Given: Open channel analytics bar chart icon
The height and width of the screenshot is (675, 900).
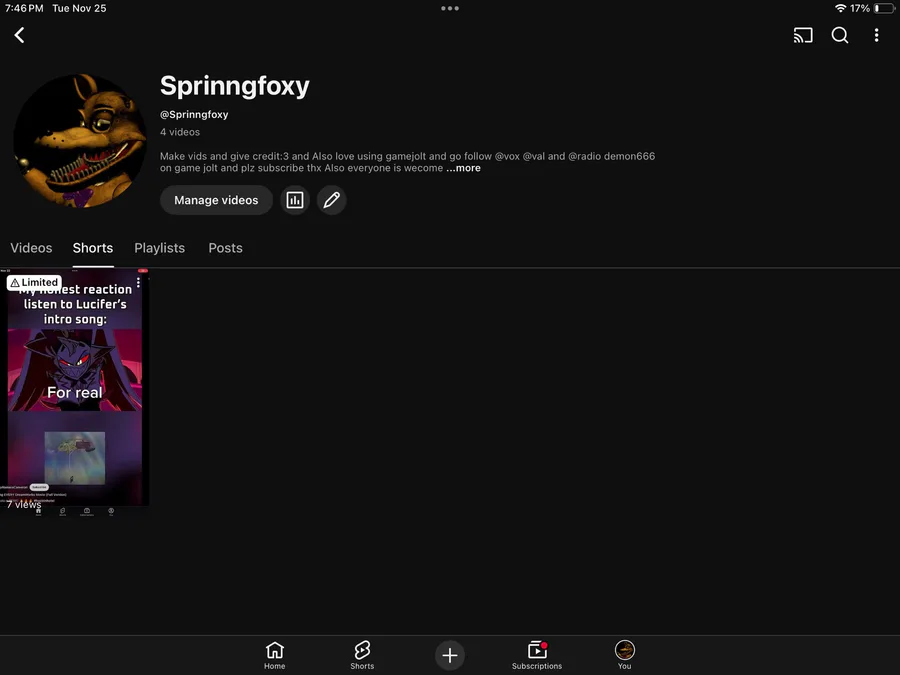Looking at the screenshot, I should pyautogui.click(x=294, y=200).
